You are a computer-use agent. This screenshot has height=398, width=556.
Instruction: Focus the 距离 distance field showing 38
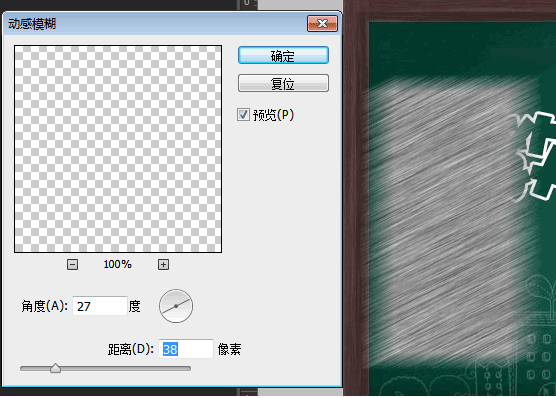186,349
